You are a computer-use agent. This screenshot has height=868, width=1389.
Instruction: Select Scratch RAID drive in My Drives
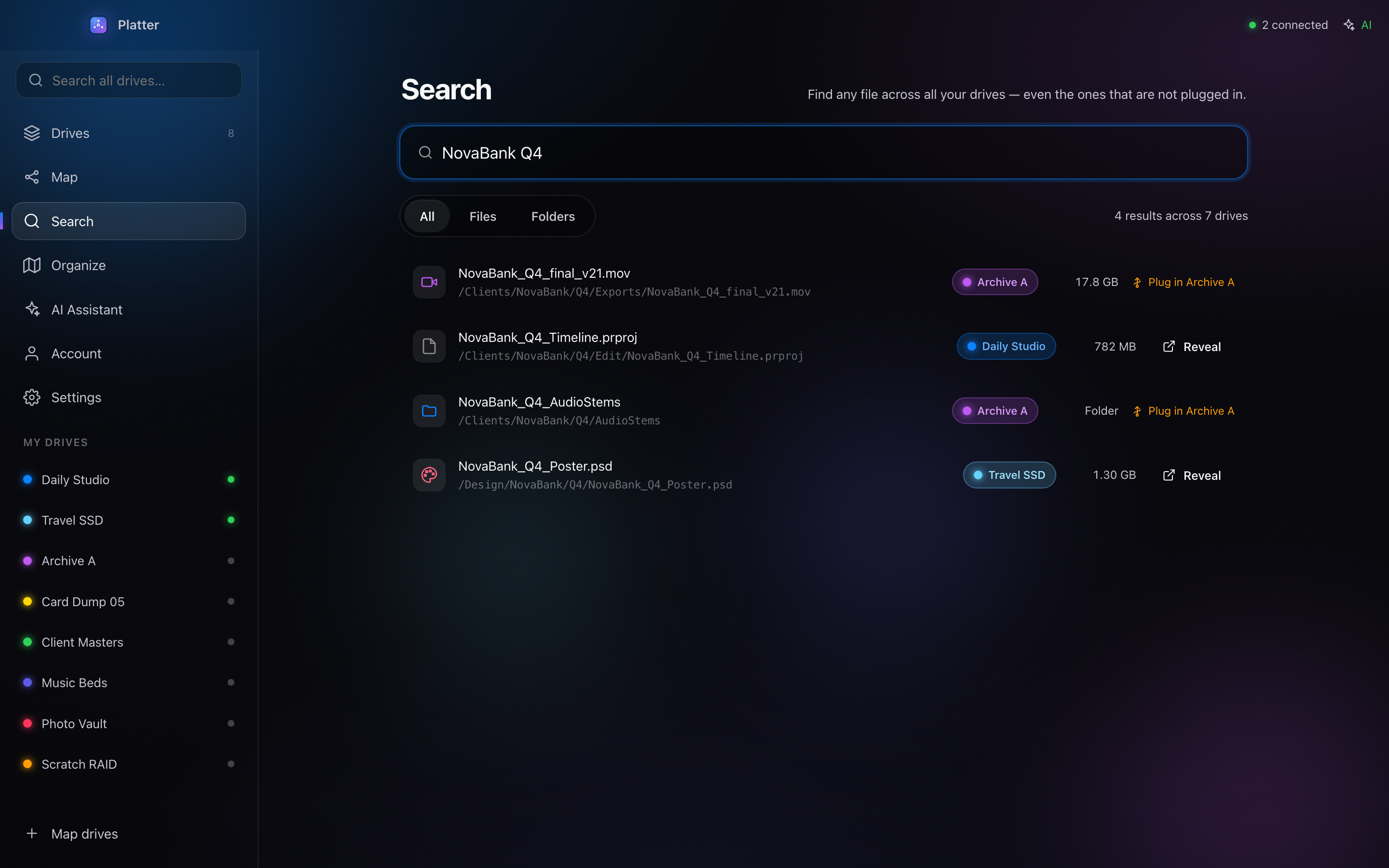pos(129,764)
